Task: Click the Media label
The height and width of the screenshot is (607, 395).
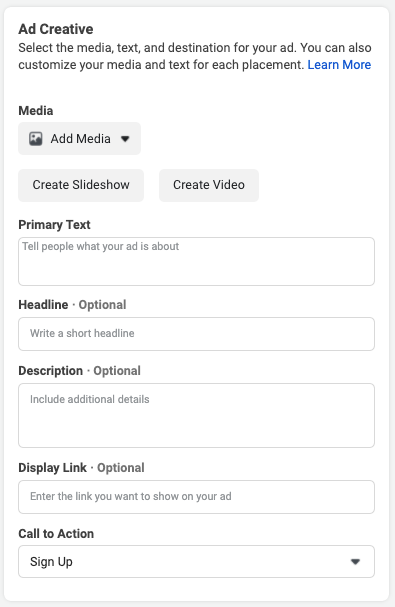Action: point(36,111)
